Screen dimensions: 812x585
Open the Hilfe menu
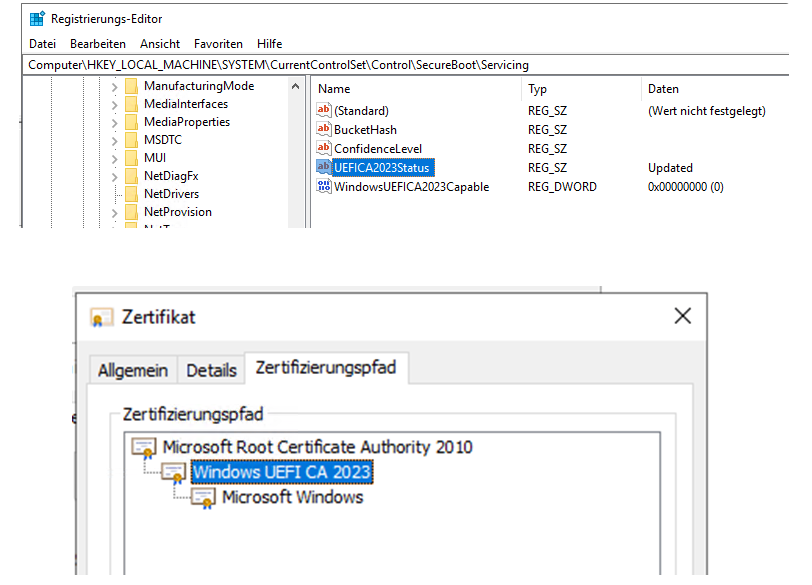(269, 44)
